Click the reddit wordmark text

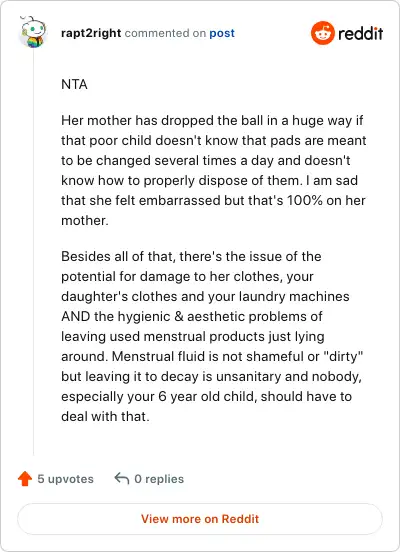pyautogui.click(x=360, y=33)
